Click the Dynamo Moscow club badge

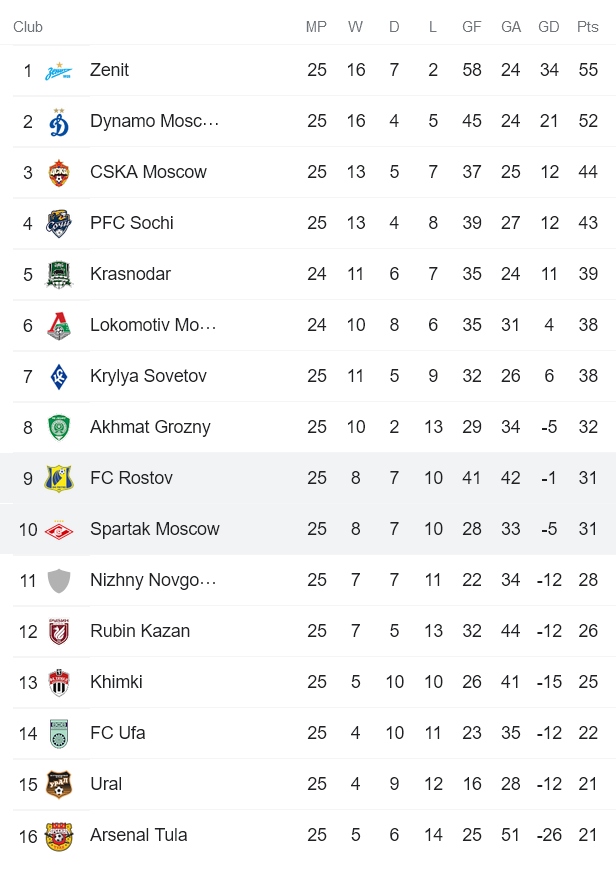pyautogui.click(x=57, y=121)
